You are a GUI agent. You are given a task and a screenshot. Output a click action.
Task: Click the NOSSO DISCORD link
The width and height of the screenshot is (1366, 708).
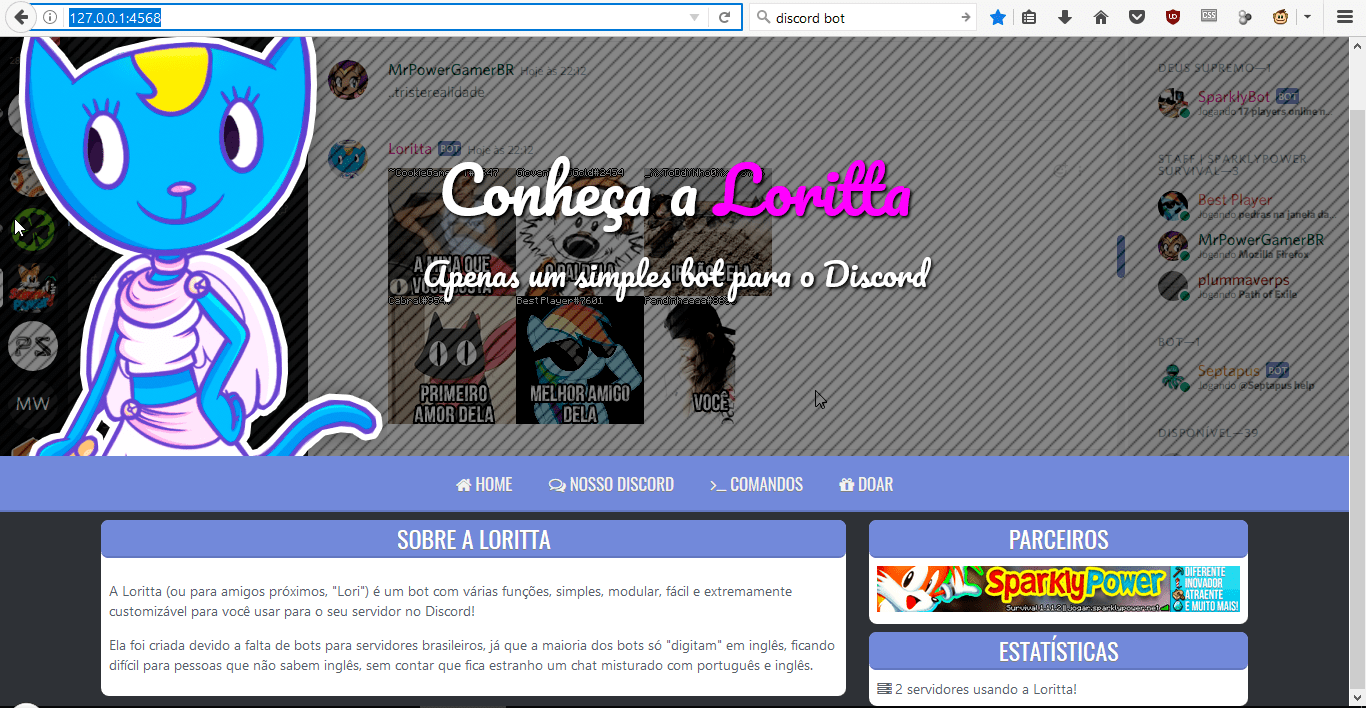[611, 485]
